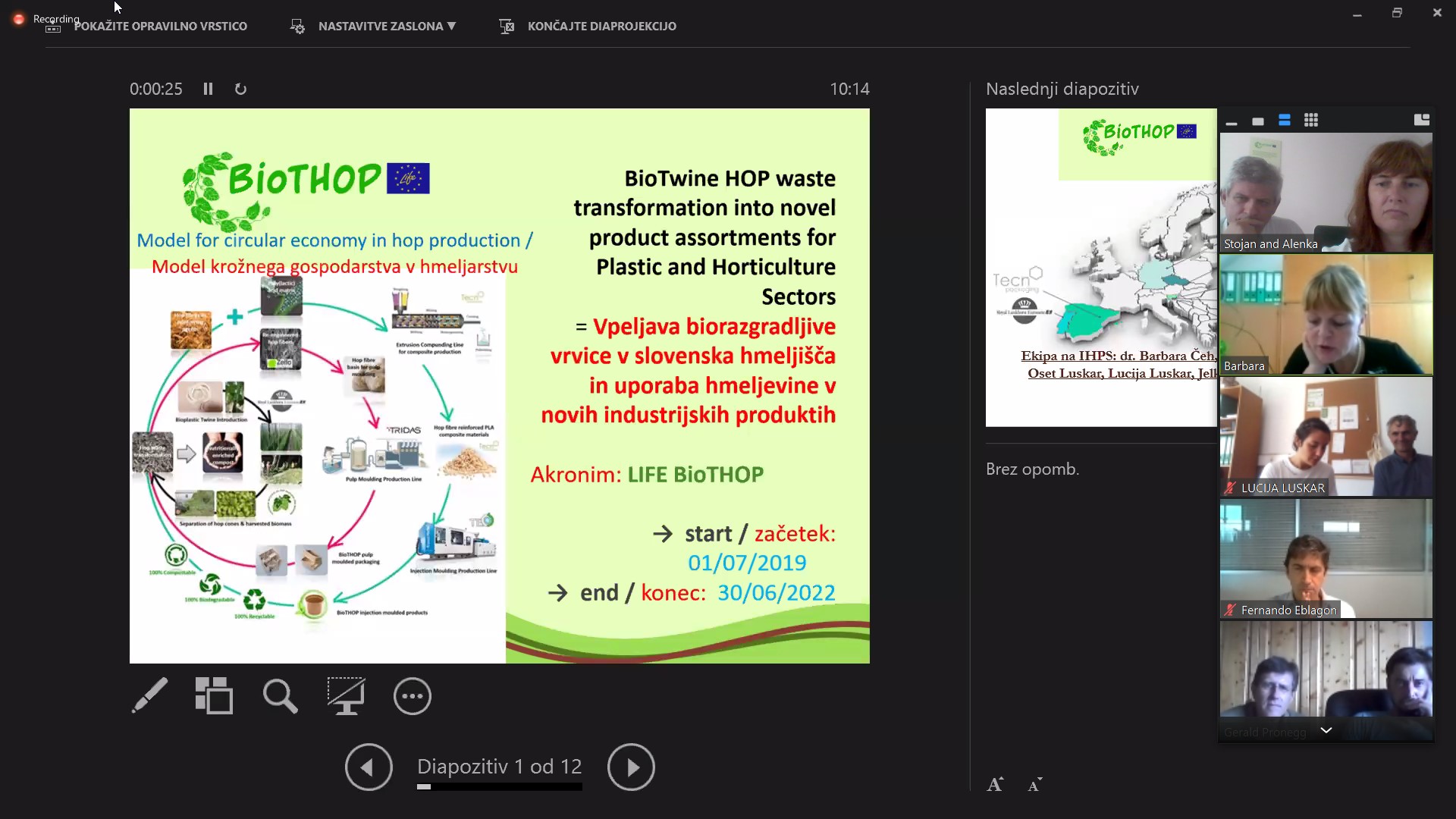
Task: Switch video panel to single speaker view
Action: click(1258, 121)
